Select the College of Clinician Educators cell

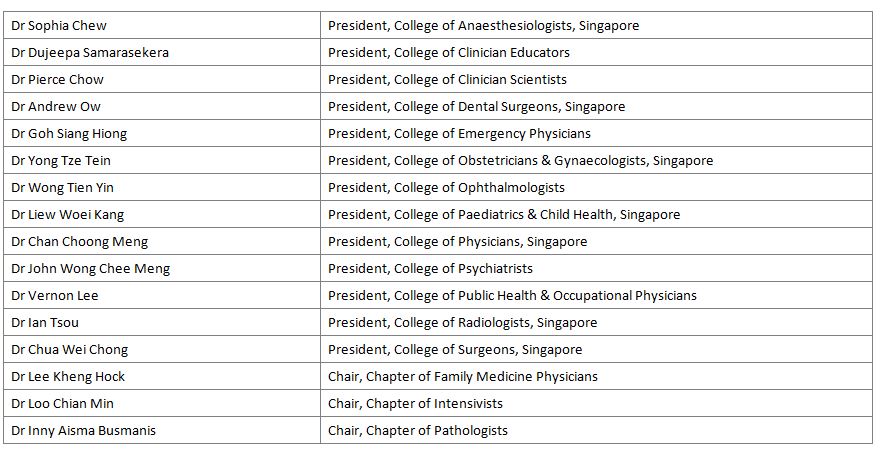point(449,52)
